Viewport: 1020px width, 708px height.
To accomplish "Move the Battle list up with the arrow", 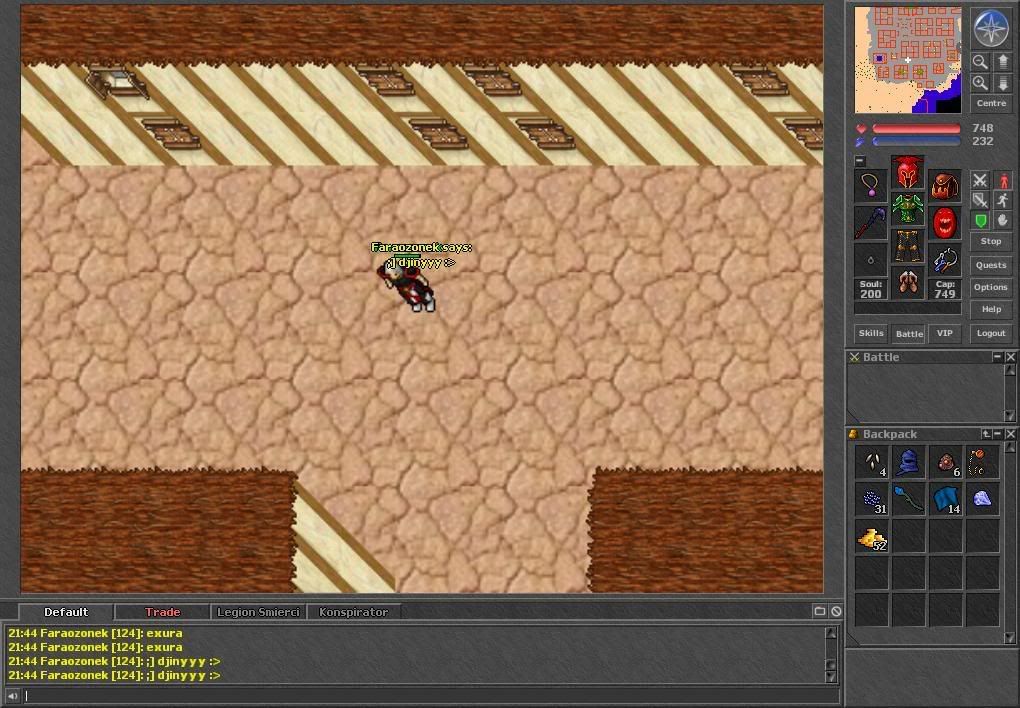I will coord(1010,370).
